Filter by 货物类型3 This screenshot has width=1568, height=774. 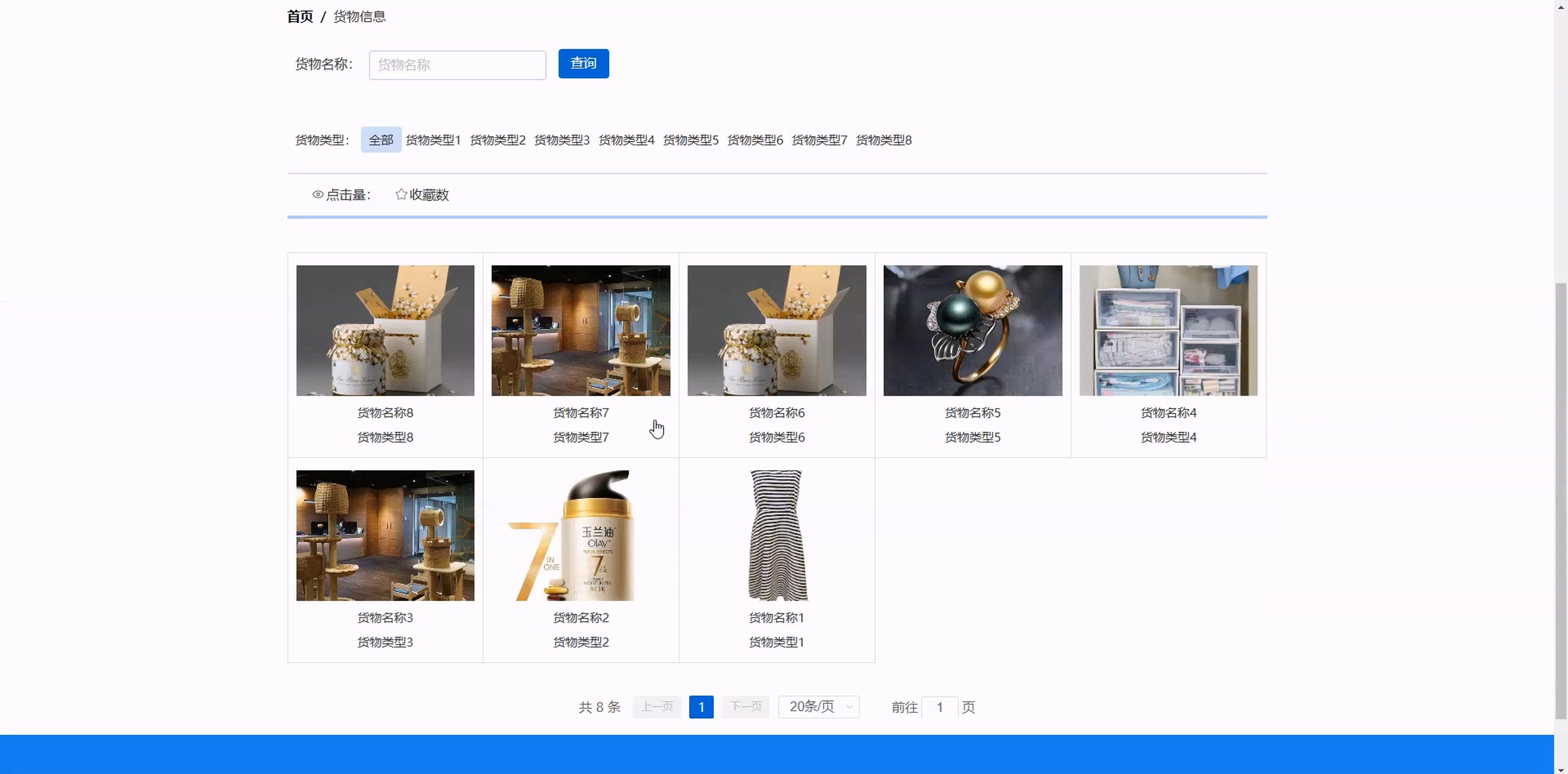click(562, 140)
